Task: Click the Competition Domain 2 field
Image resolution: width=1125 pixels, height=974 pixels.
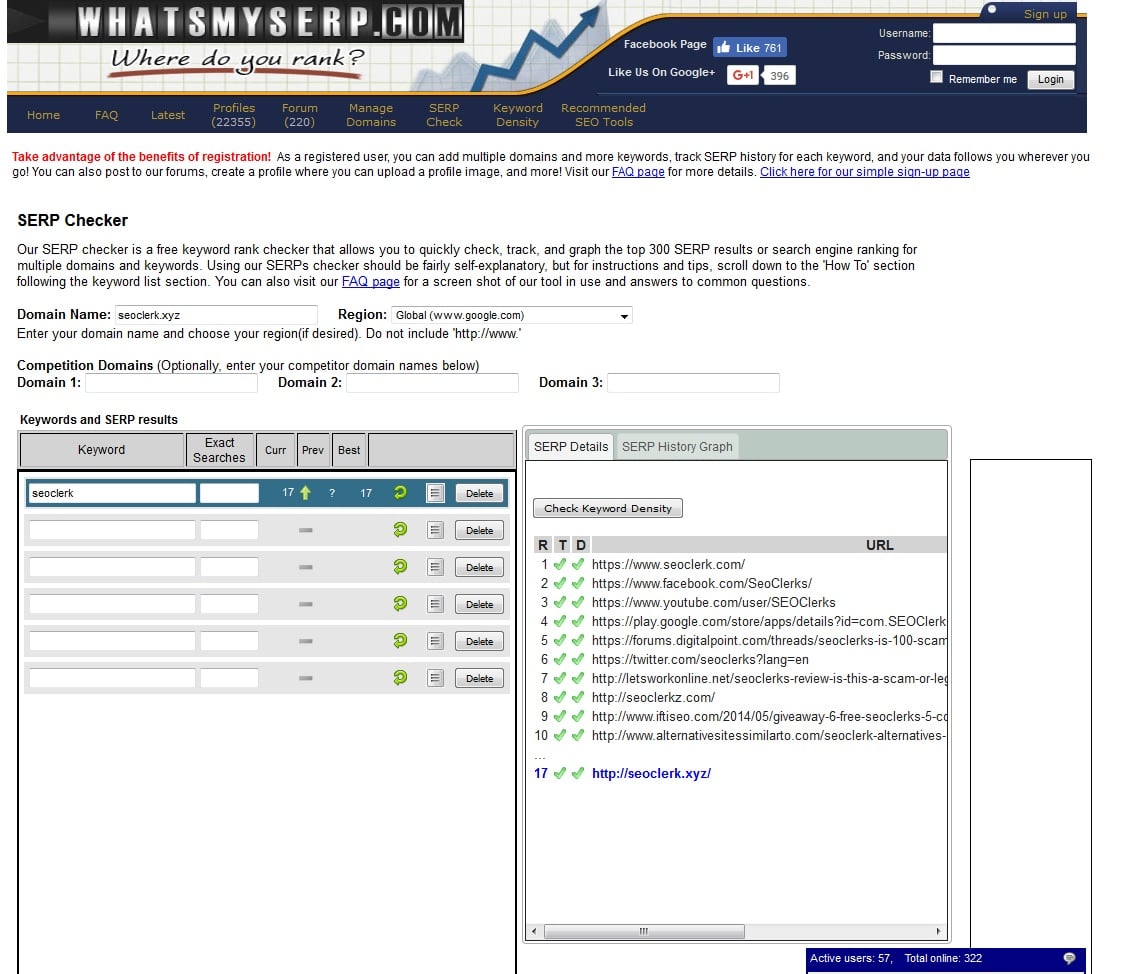Action: [432, 383]
